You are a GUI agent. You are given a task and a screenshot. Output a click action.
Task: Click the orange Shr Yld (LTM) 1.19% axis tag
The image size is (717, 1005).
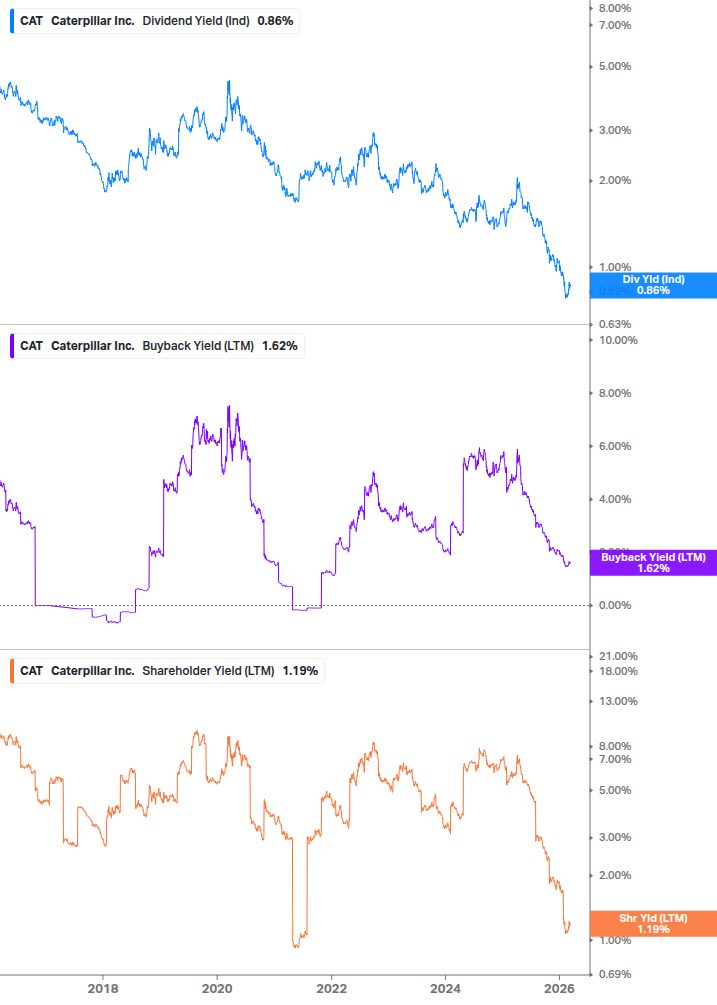click(653, 924)
